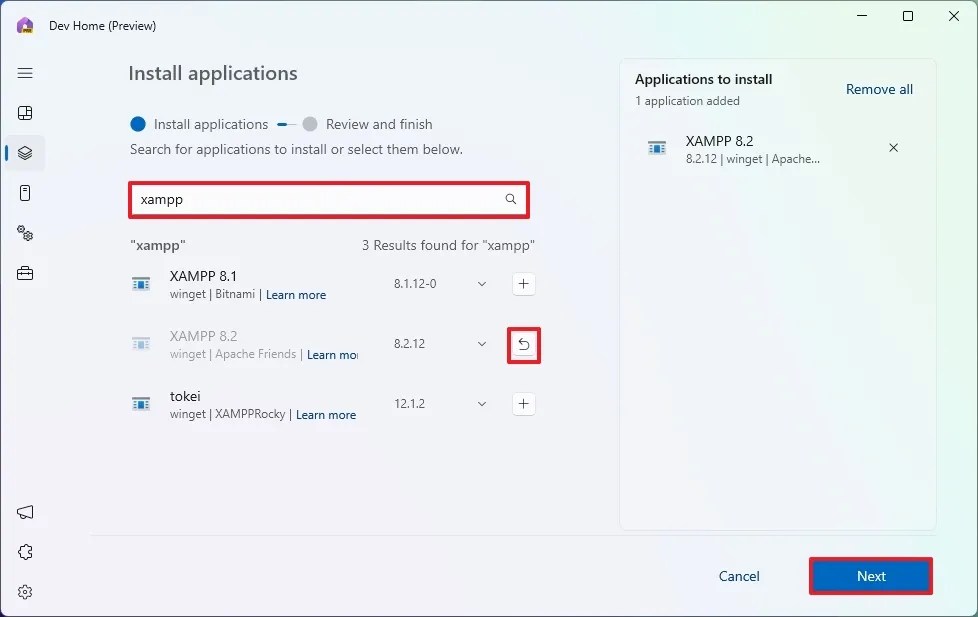Image resolution: width=978 pixels, height=617 pixels.
Task: Open the Dashboard section in the sidebar
Action: (25, 113)
